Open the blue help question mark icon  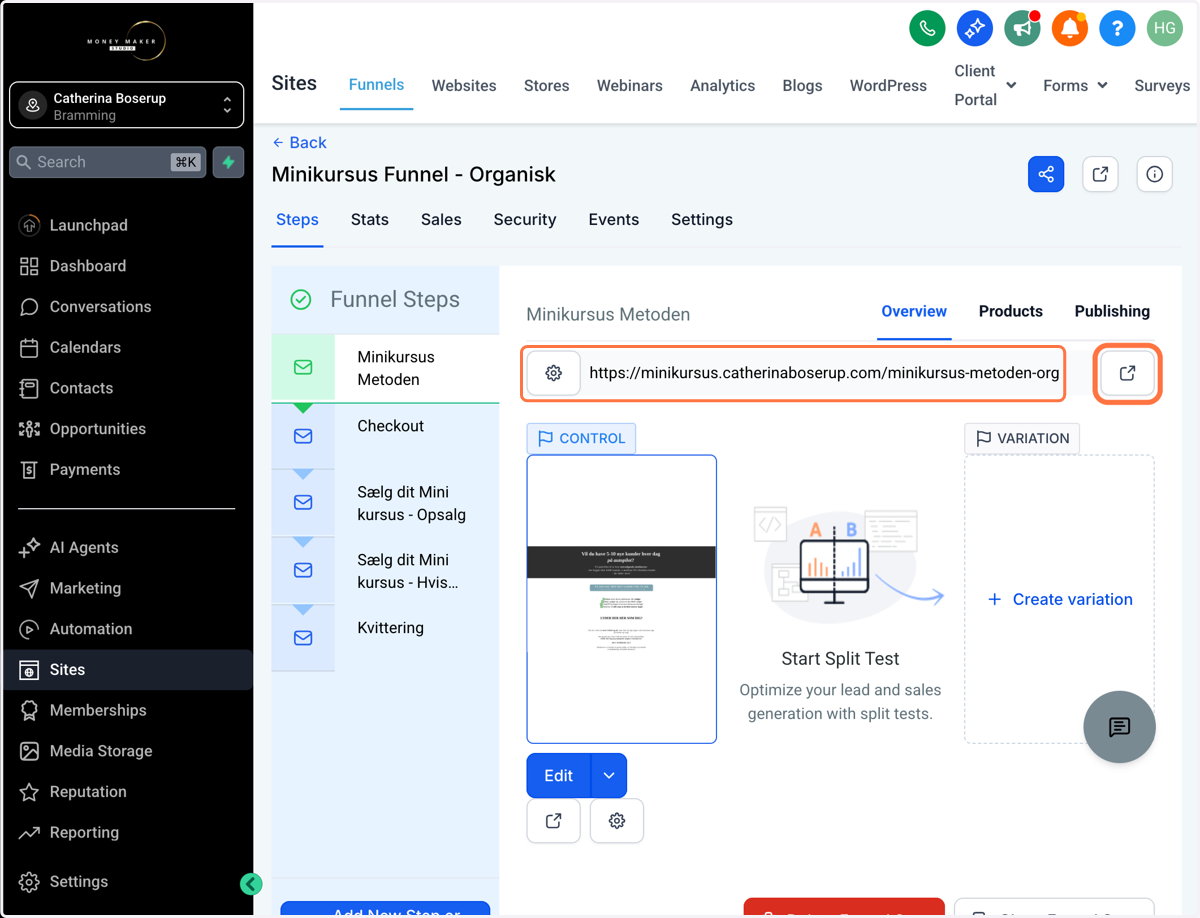click(x=1117, y=28)
